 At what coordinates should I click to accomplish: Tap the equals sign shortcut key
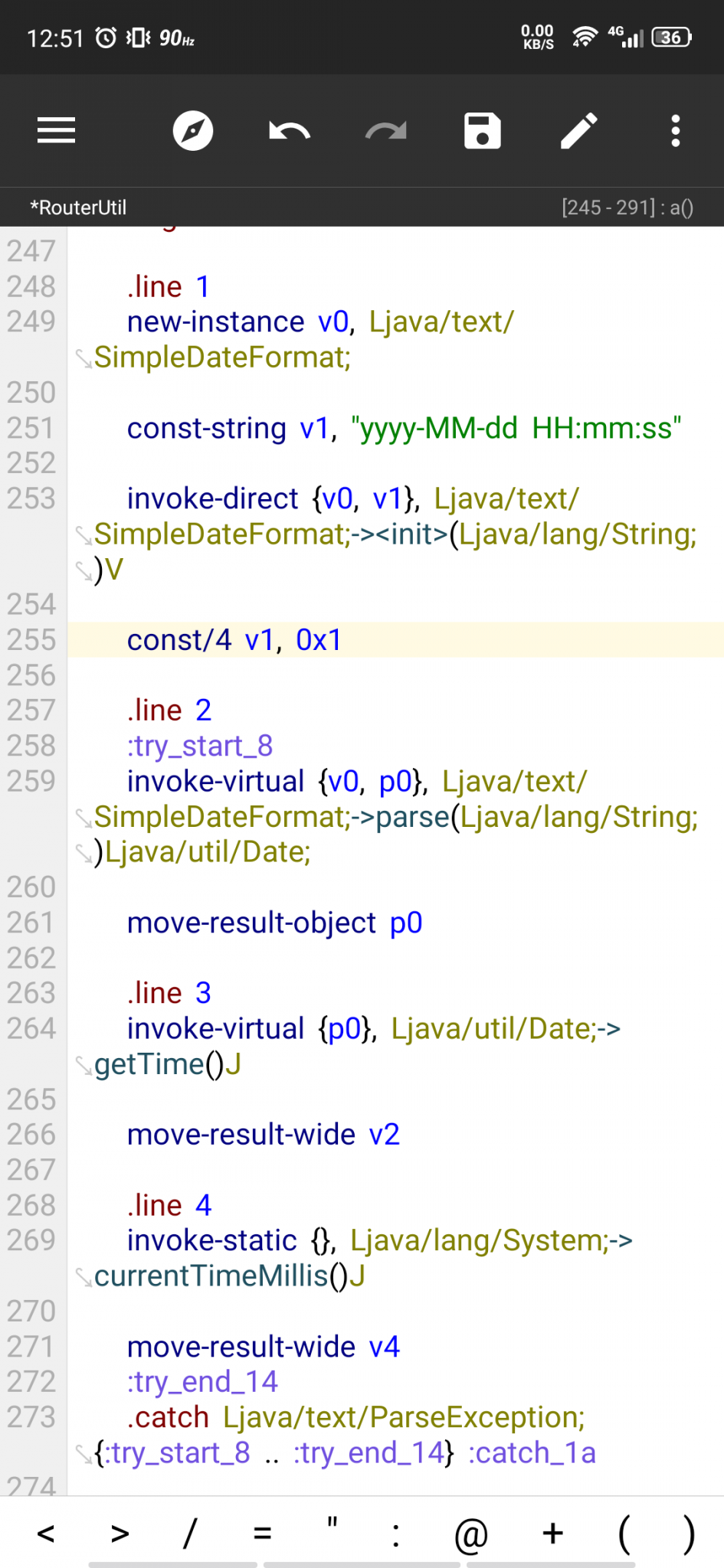tap(262, 1534)
